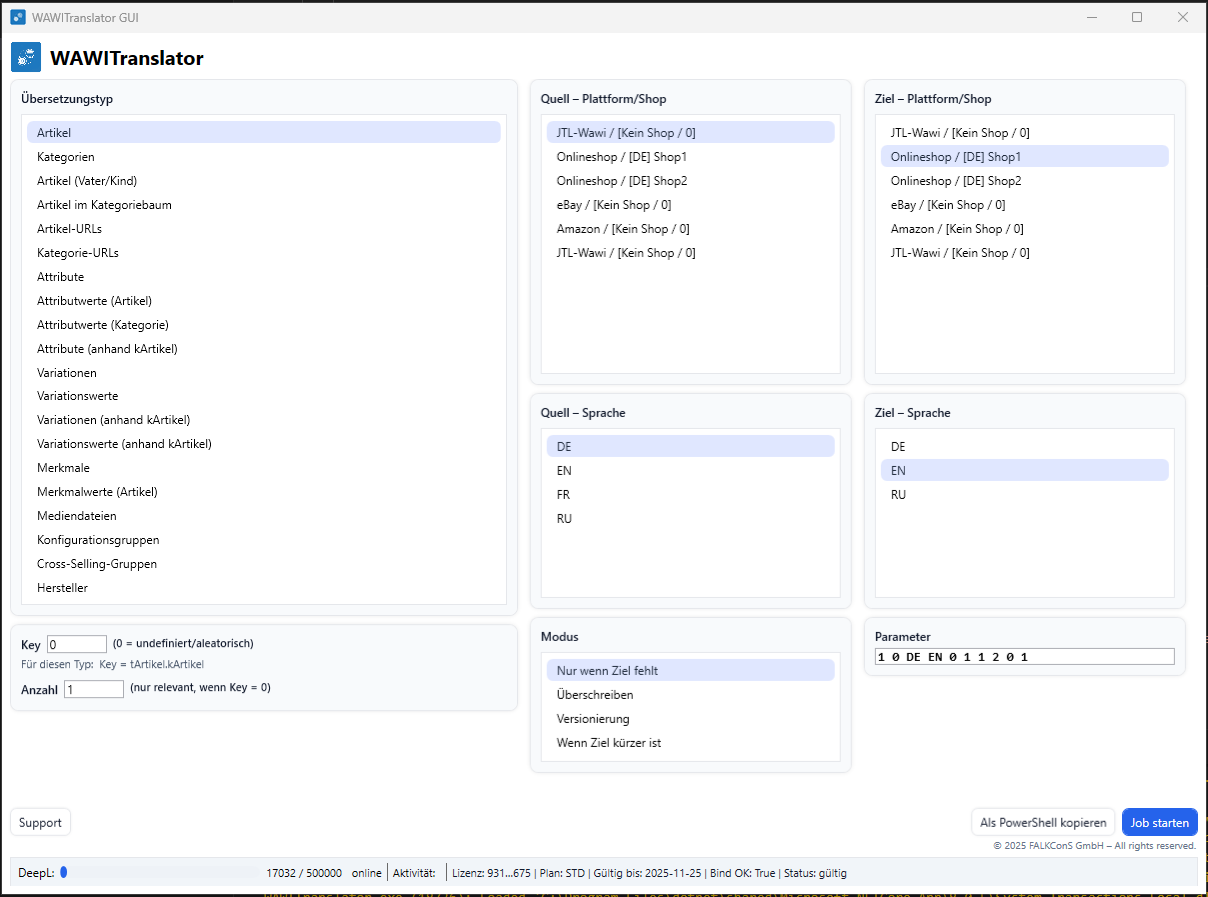This screenshot has height=897, width=1208.
Task: Click the WAWITranslator logo icon in header
Action: [26, 58]
